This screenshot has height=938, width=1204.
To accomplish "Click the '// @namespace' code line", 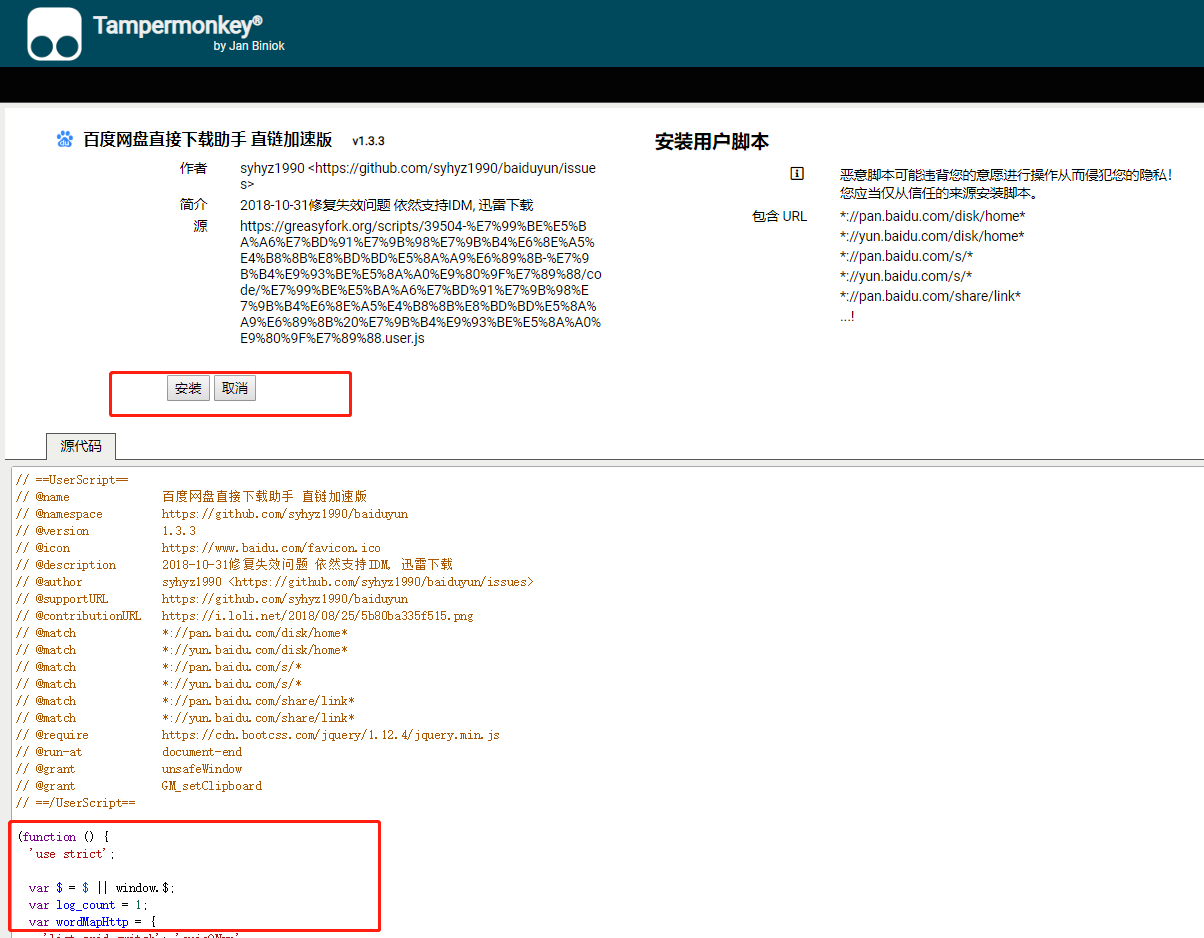I will (212, 514).
